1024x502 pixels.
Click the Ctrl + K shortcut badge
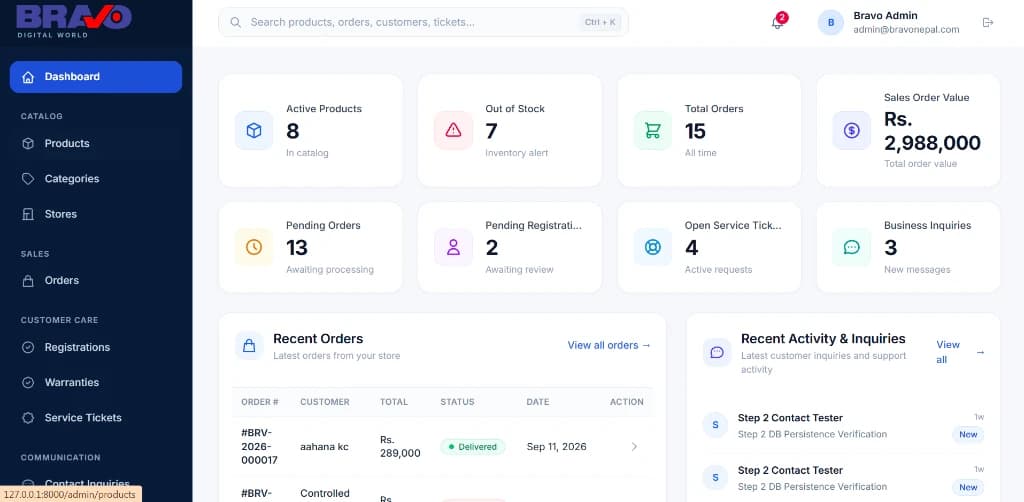click(x=600, y=22)
